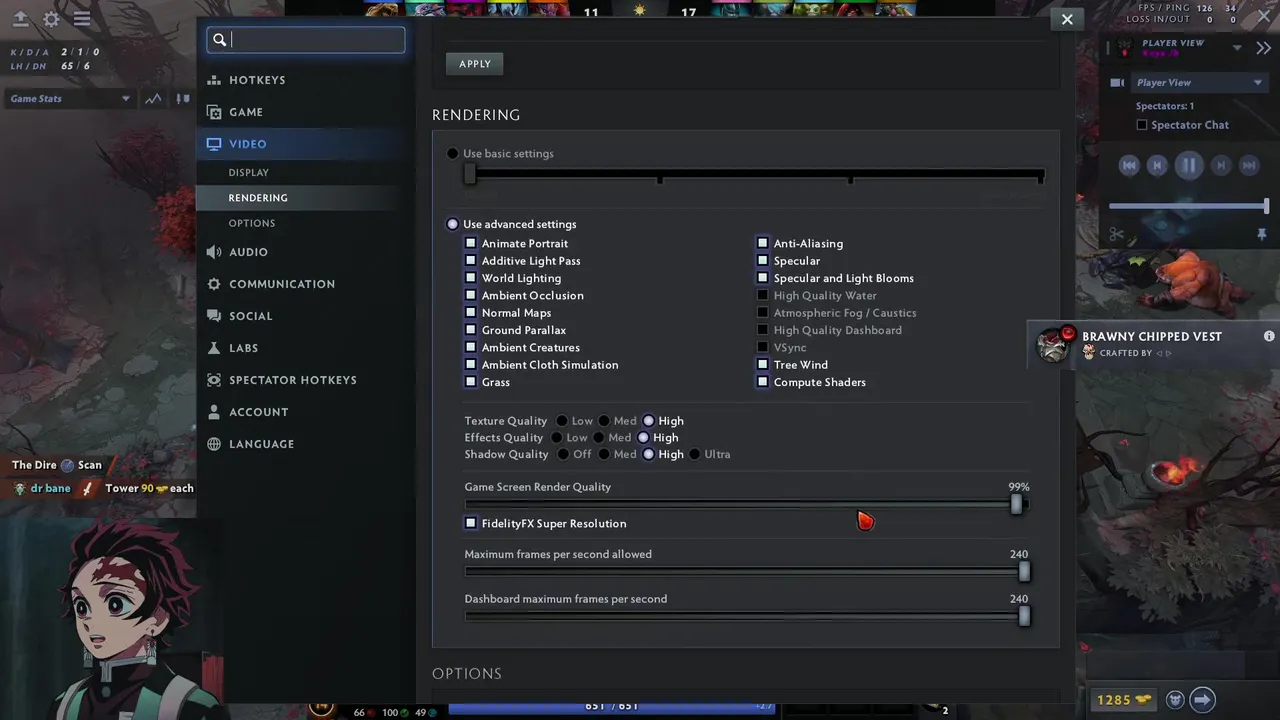Toggle Tree Wind checkbox

coord(763,365)
